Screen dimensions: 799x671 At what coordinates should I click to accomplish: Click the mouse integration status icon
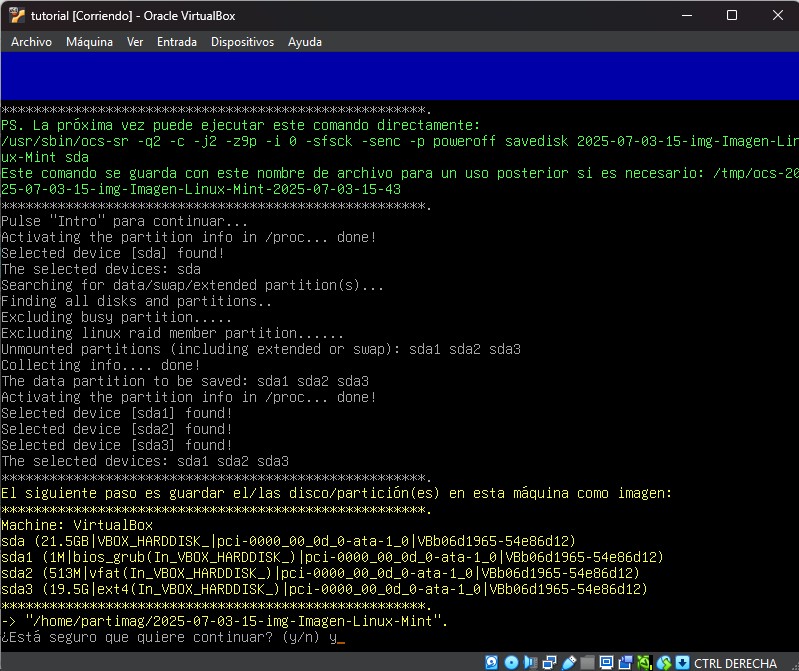coord(664,662)
